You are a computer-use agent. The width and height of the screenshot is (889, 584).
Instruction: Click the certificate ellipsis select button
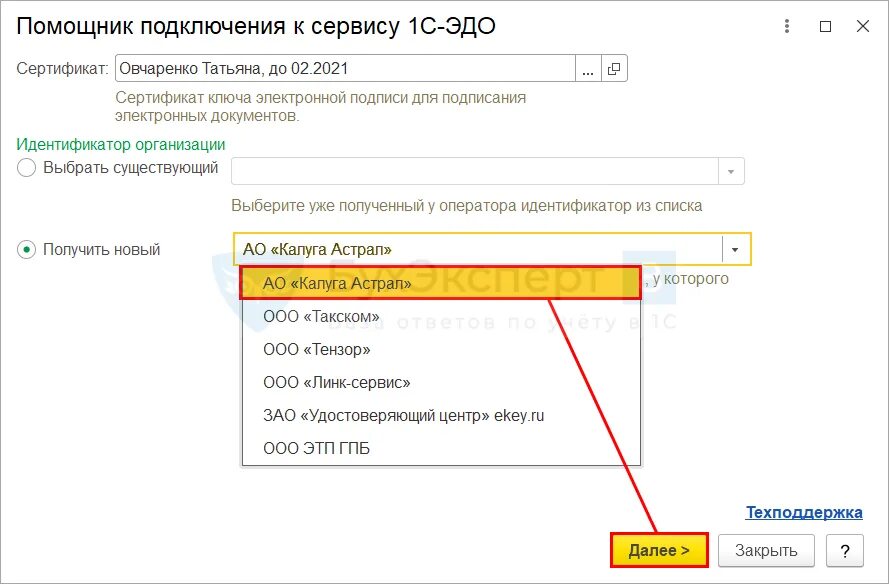pyautogui.click(x=588, y=69)
